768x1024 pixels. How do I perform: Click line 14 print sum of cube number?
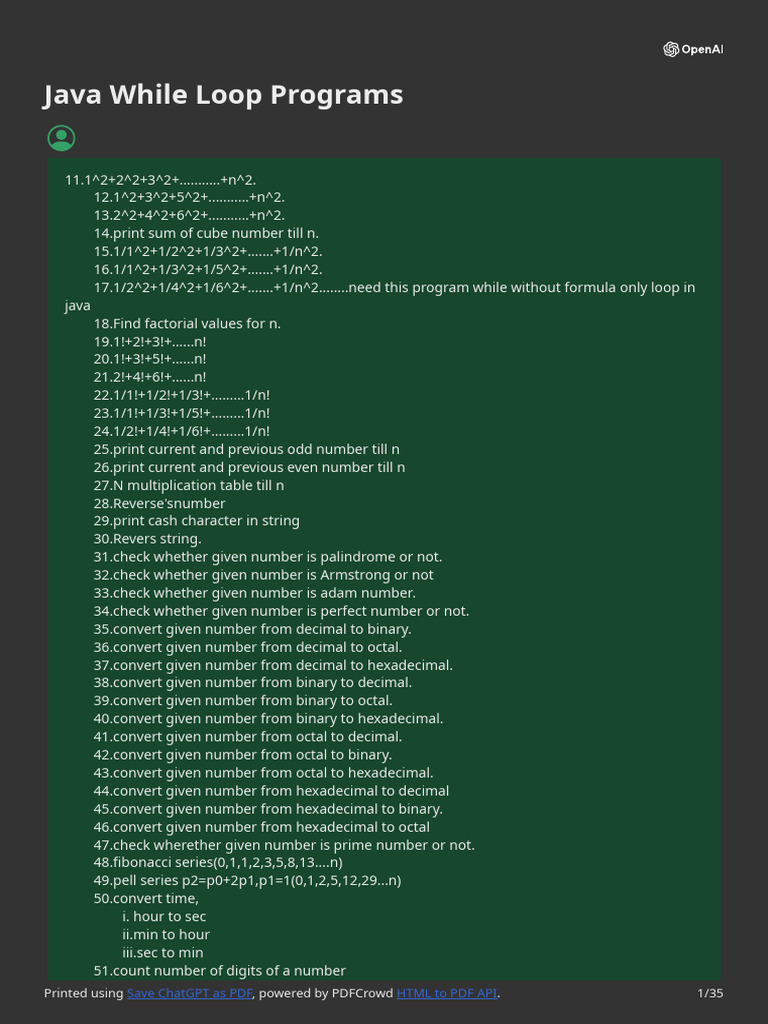(206, 233)
